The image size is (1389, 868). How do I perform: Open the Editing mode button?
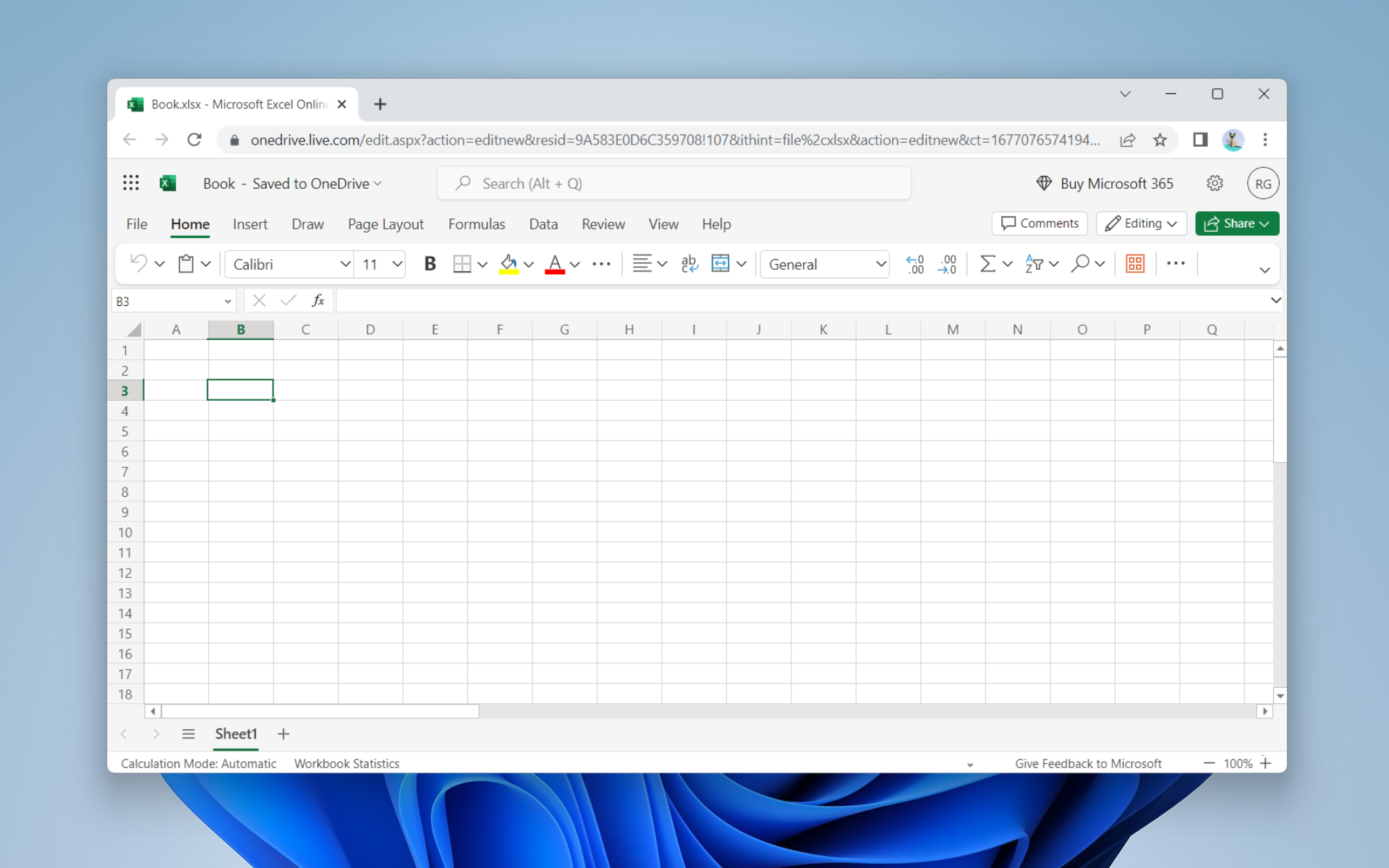tap(1142, 224)
